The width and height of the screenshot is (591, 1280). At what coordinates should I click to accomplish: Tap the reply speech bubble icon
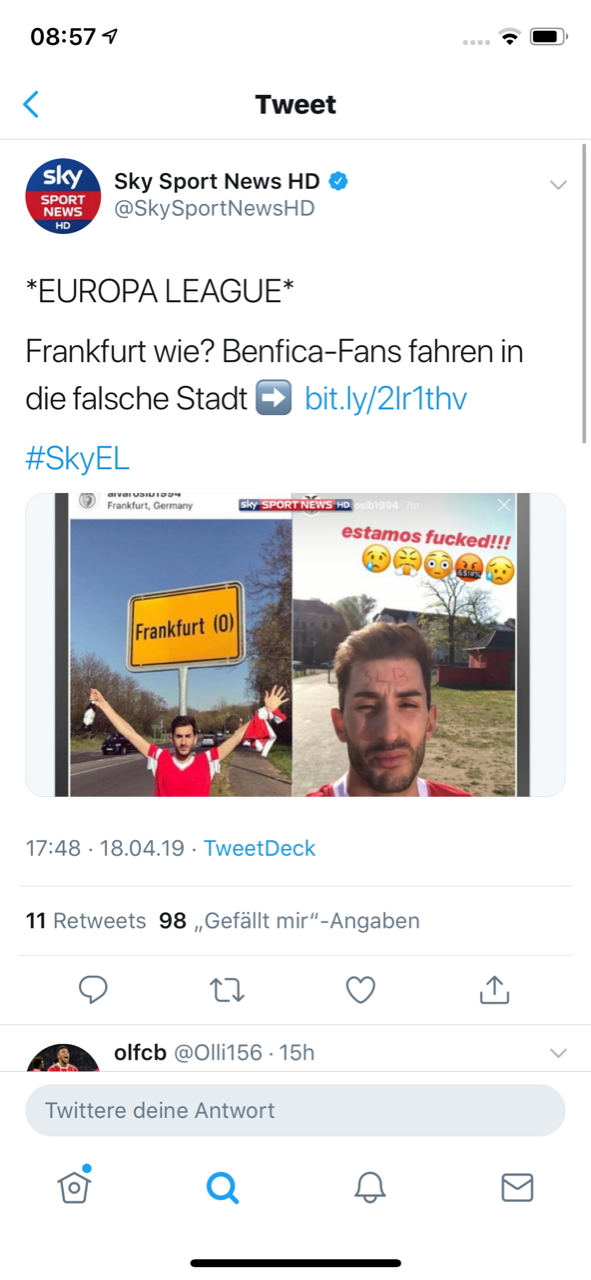point(93,990)
